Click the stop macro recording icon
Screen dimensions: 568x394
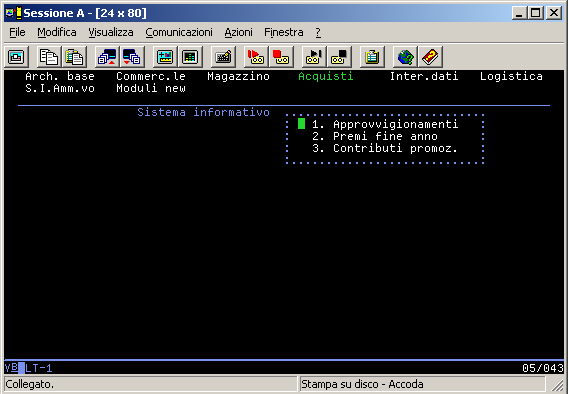pos(281,57)
